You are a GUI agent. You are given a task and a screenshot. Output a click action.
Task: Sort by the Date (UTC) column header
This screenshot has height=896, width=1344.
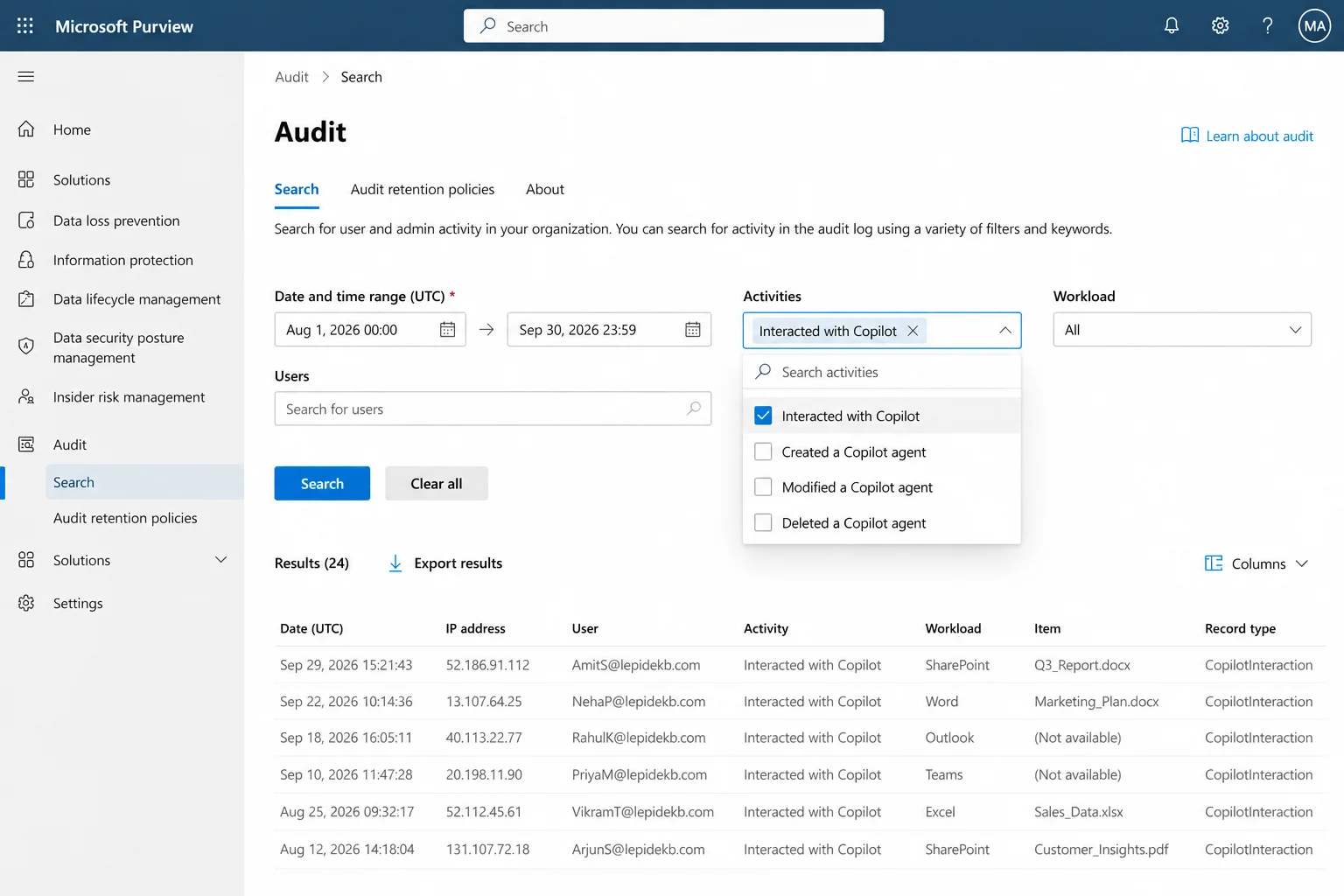click(x=311, y=629)
